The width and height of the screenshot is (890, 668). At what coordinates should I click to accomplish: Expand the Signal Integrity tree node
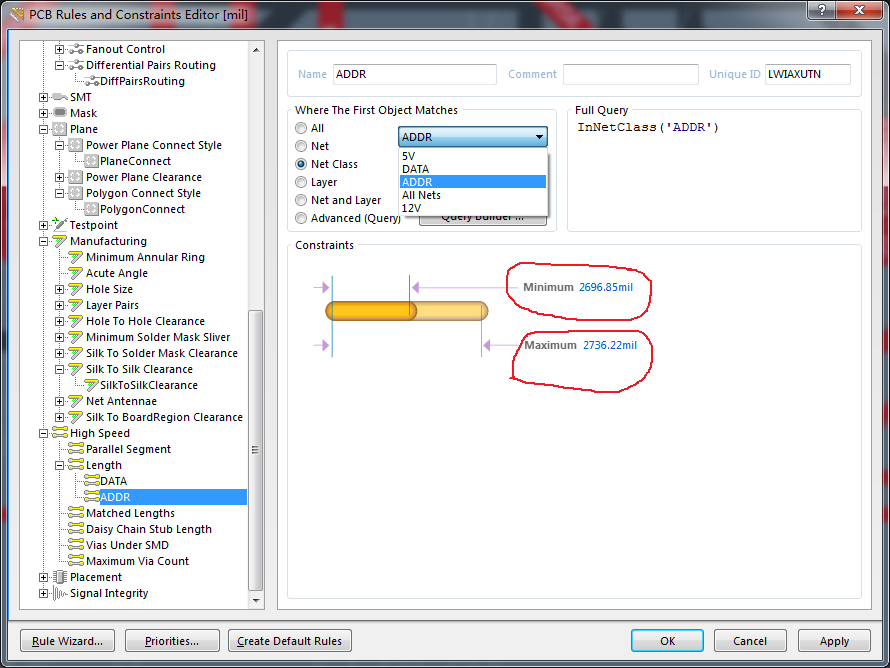coord(44,594)
